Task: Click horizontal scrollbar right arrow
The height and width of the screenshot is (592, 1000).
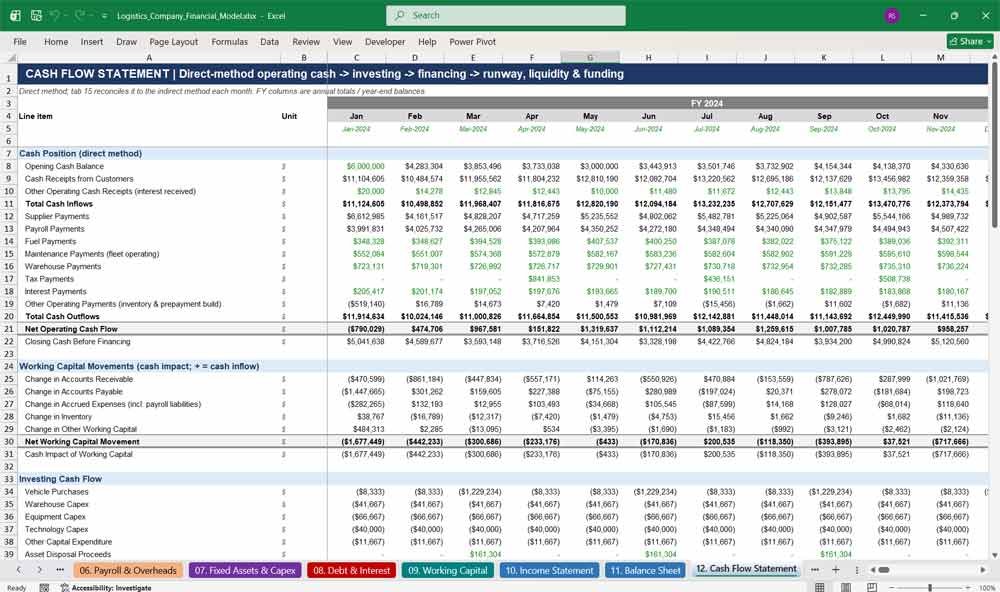Action: click(983, 570)
